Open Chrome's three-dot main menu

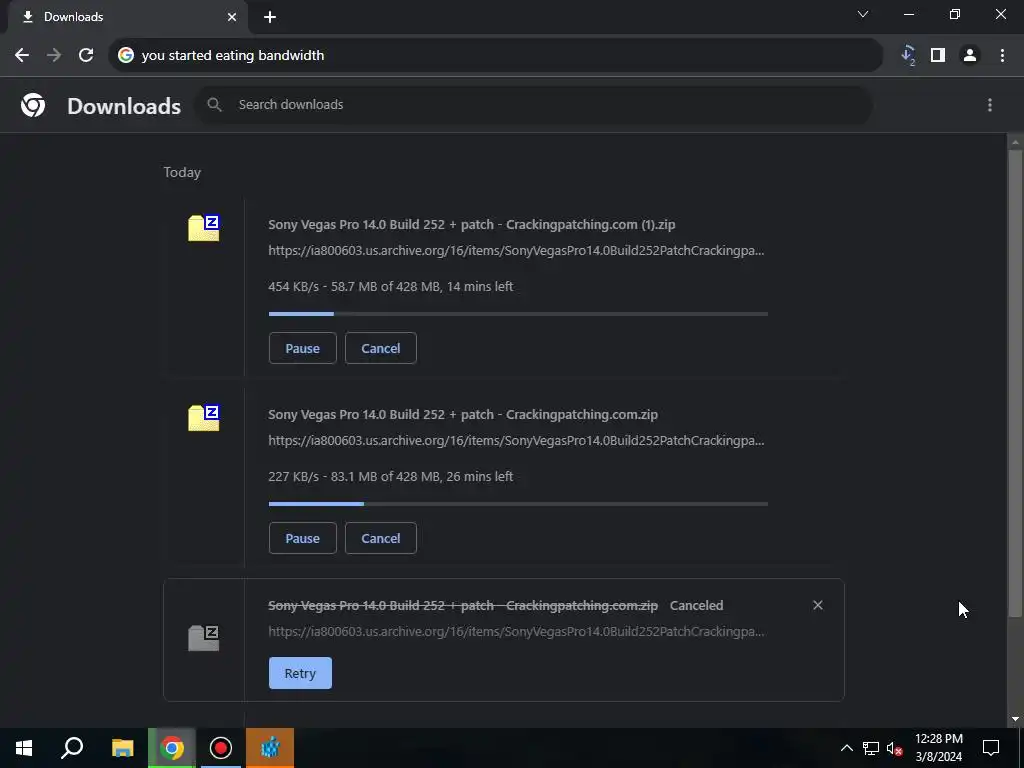1002,56
